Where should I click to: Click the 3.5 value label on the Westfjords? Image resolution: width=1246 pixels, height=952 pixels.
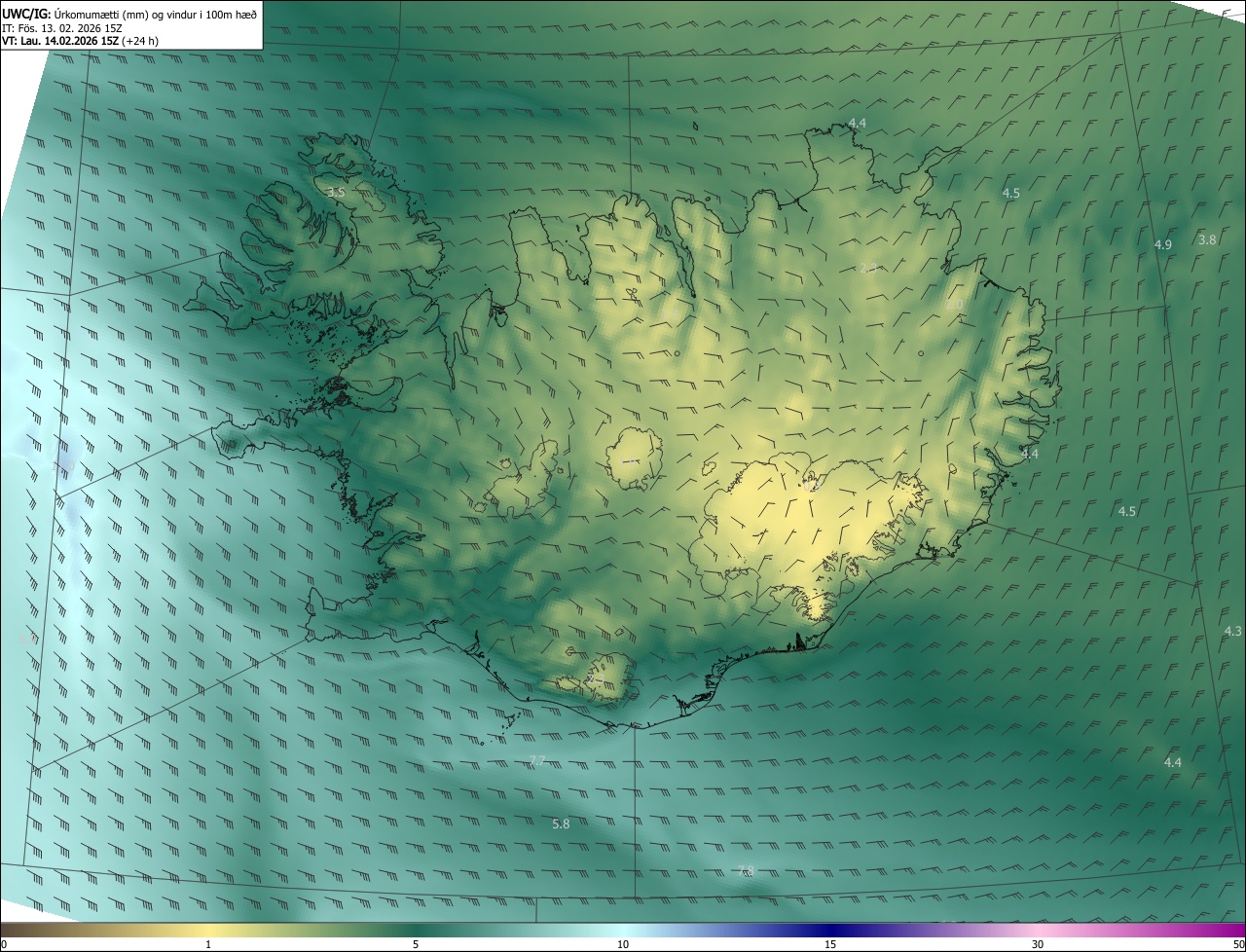coord(336,193)
